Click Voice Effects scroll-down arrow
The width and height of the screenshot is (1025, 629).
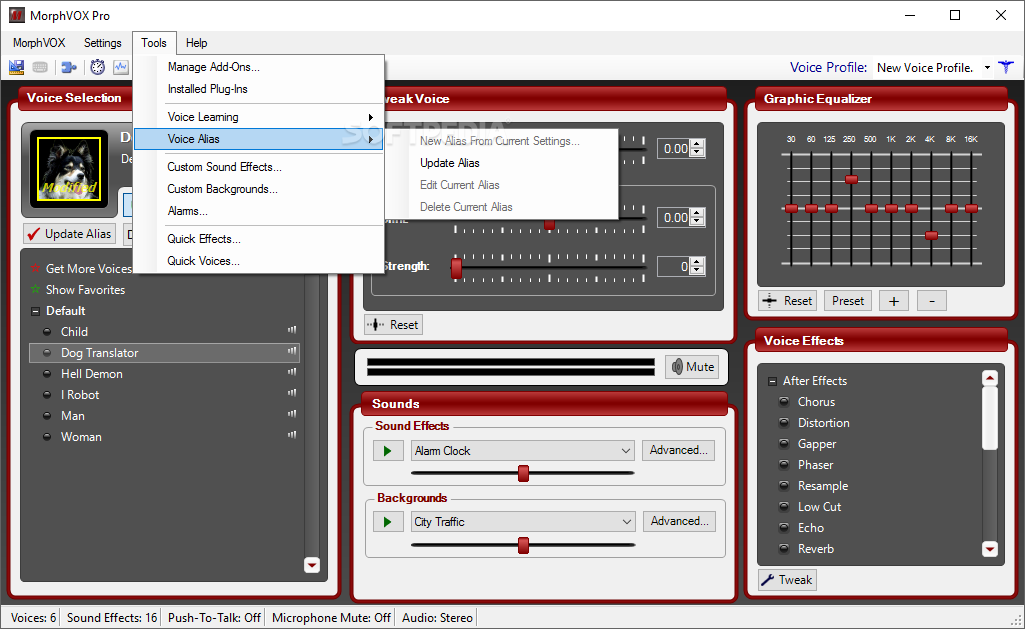(990, 549)
